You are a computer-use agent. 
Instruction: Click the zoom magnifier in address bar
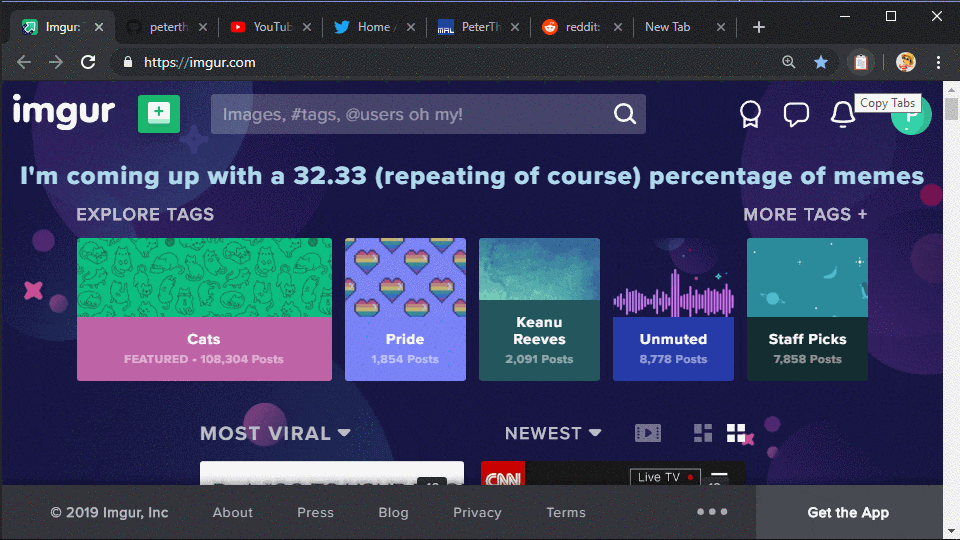click(789, 62)
